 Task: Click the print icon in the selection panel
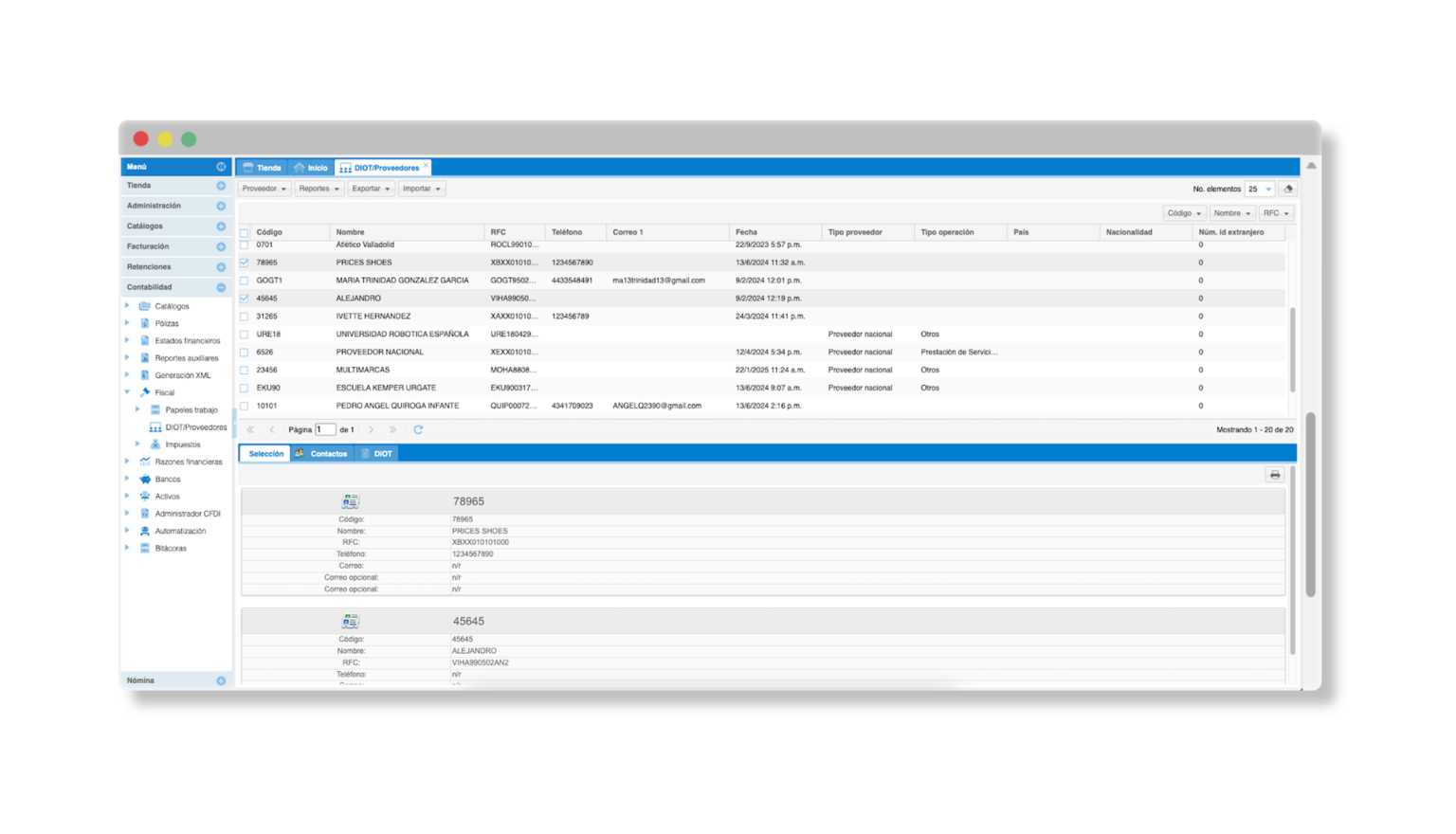(x=1274, y=475)
